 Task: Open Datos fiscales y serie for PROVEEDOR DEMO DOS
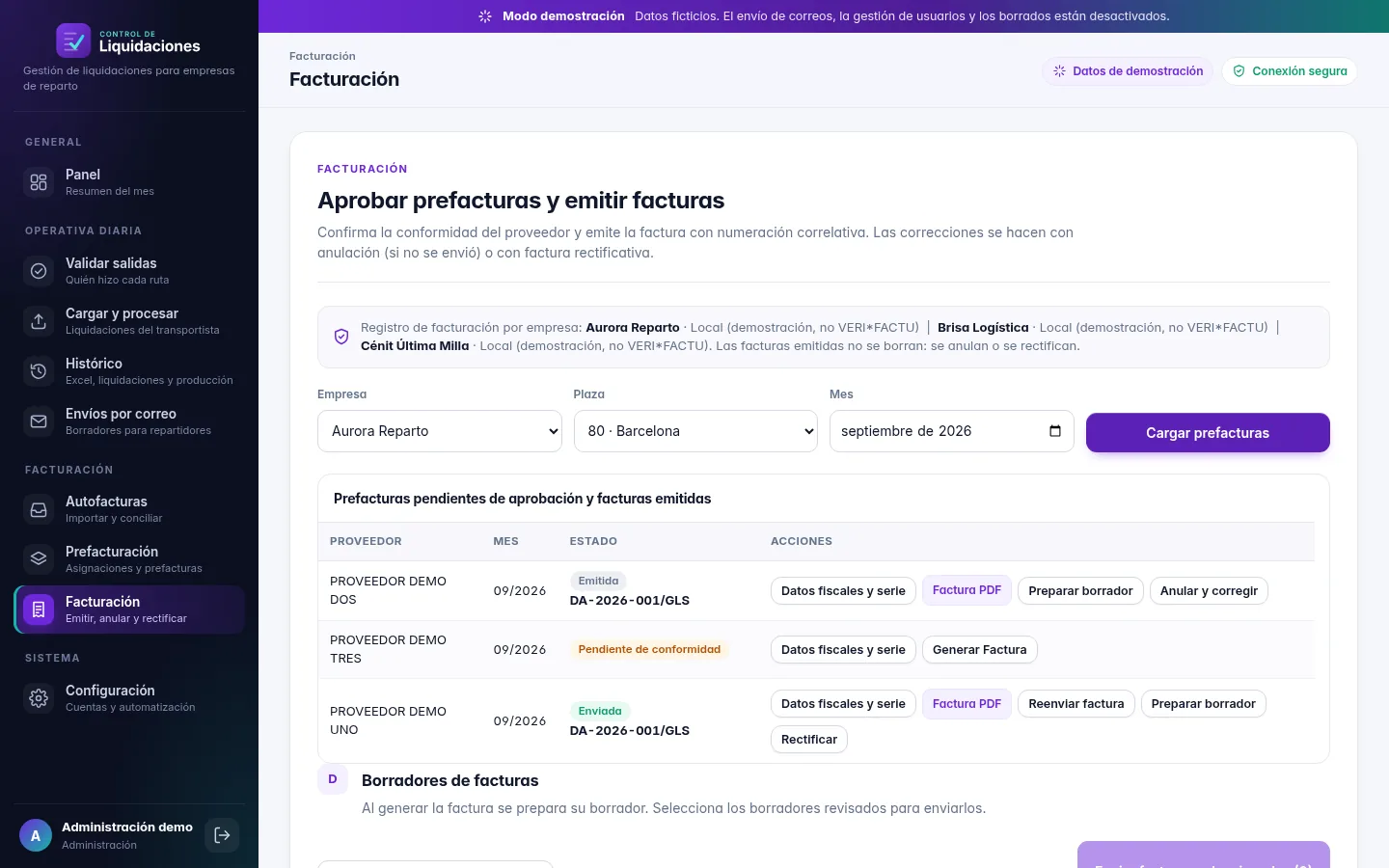843,591
